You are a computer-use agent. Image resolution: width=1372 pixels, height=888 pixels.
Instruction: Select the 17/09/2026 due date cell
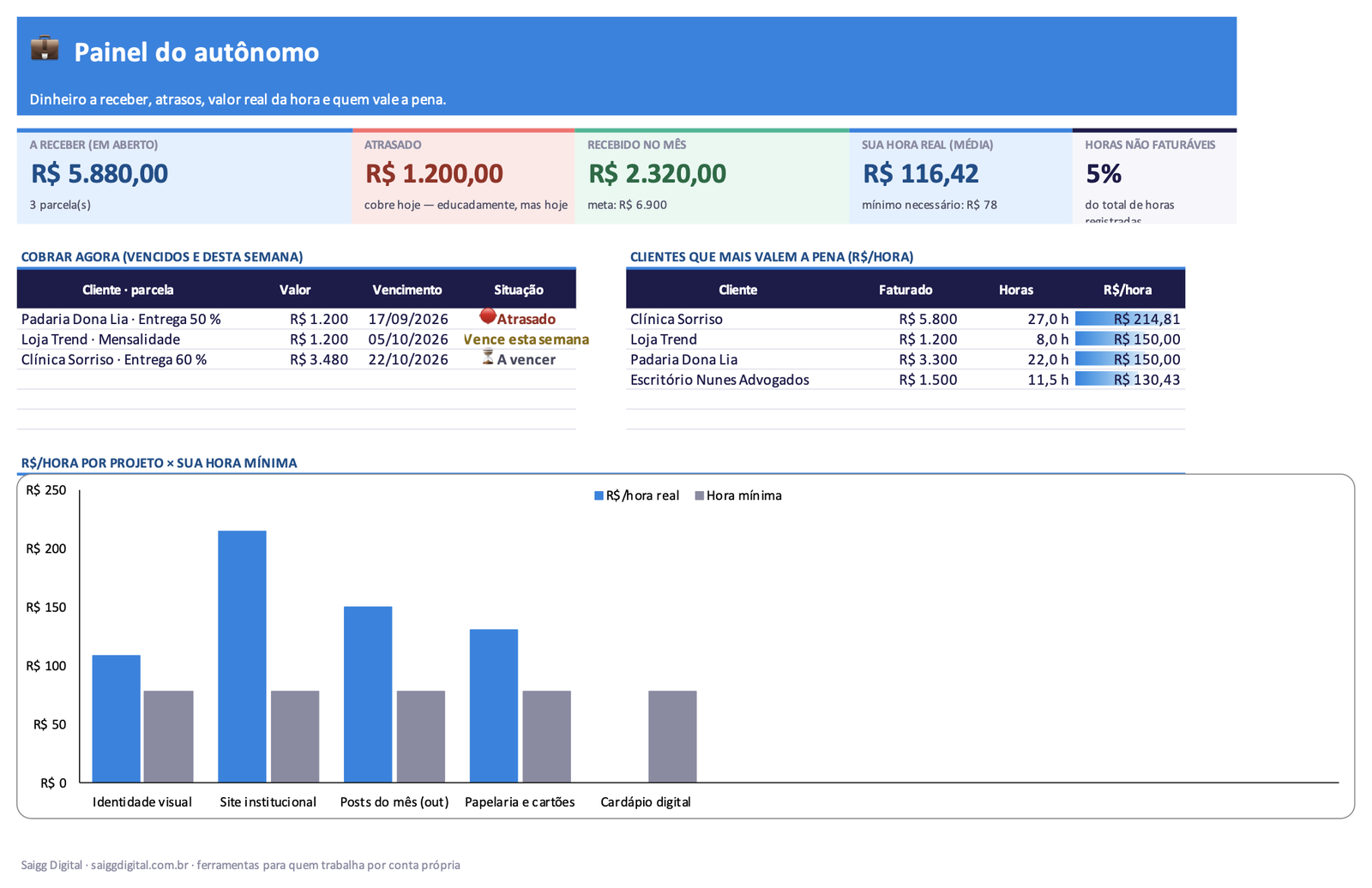coord(408,319)
